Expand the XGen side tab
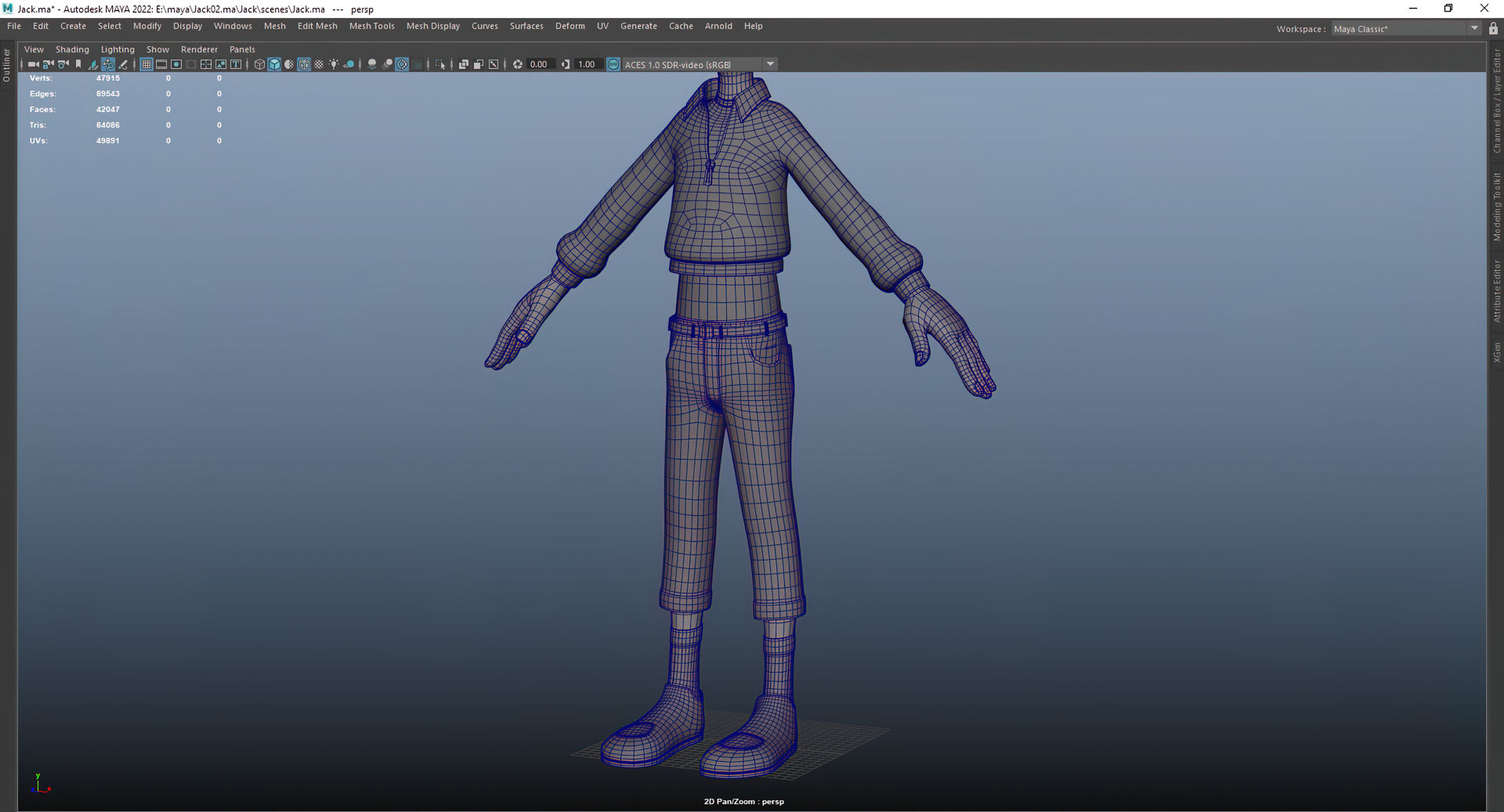Viewport: 1504px width, 812px height. click(1496, 352)
